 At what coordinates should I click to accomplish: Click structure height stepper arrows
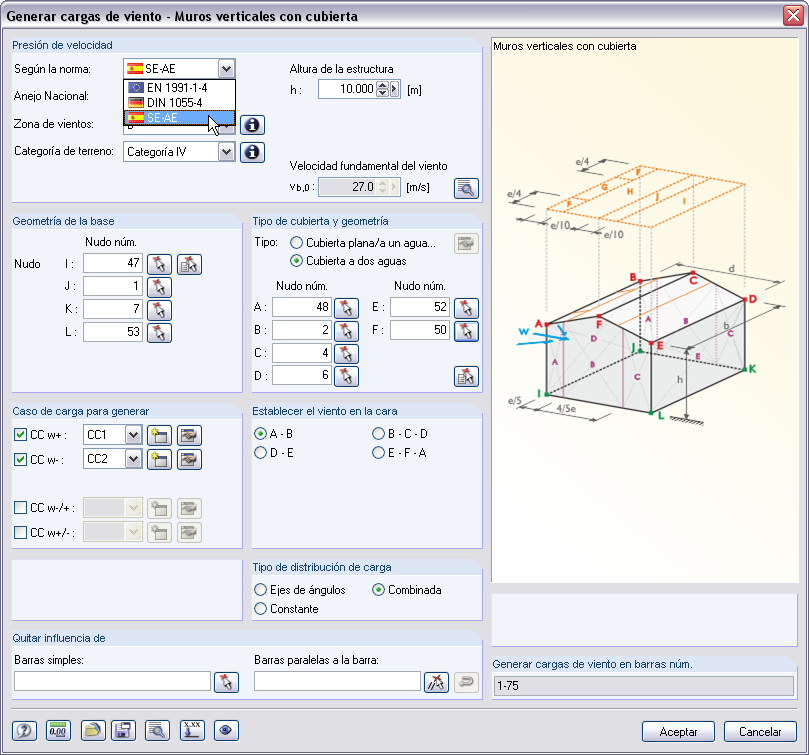tap(382, 89)
